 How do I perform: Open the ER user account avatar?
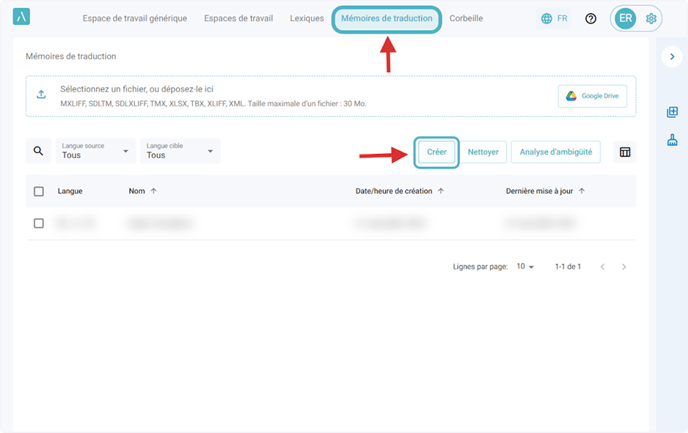tap(625, 18)
